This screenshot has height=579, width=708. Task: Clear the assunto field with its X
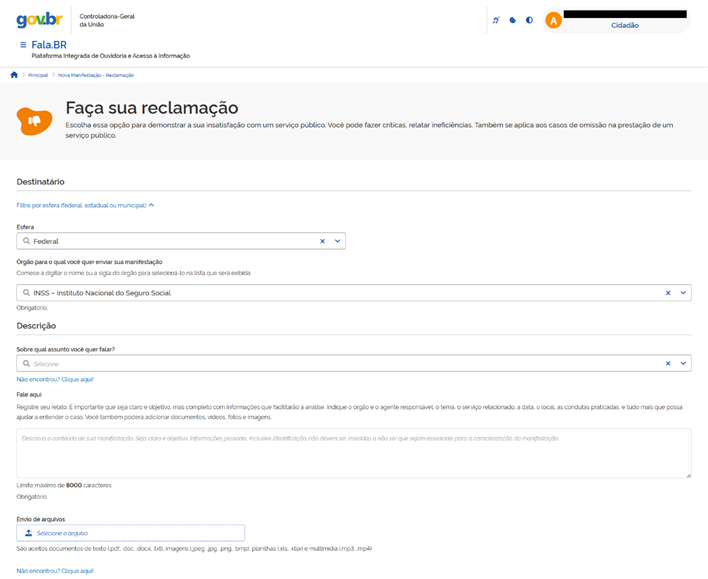[x=668, y=364]
